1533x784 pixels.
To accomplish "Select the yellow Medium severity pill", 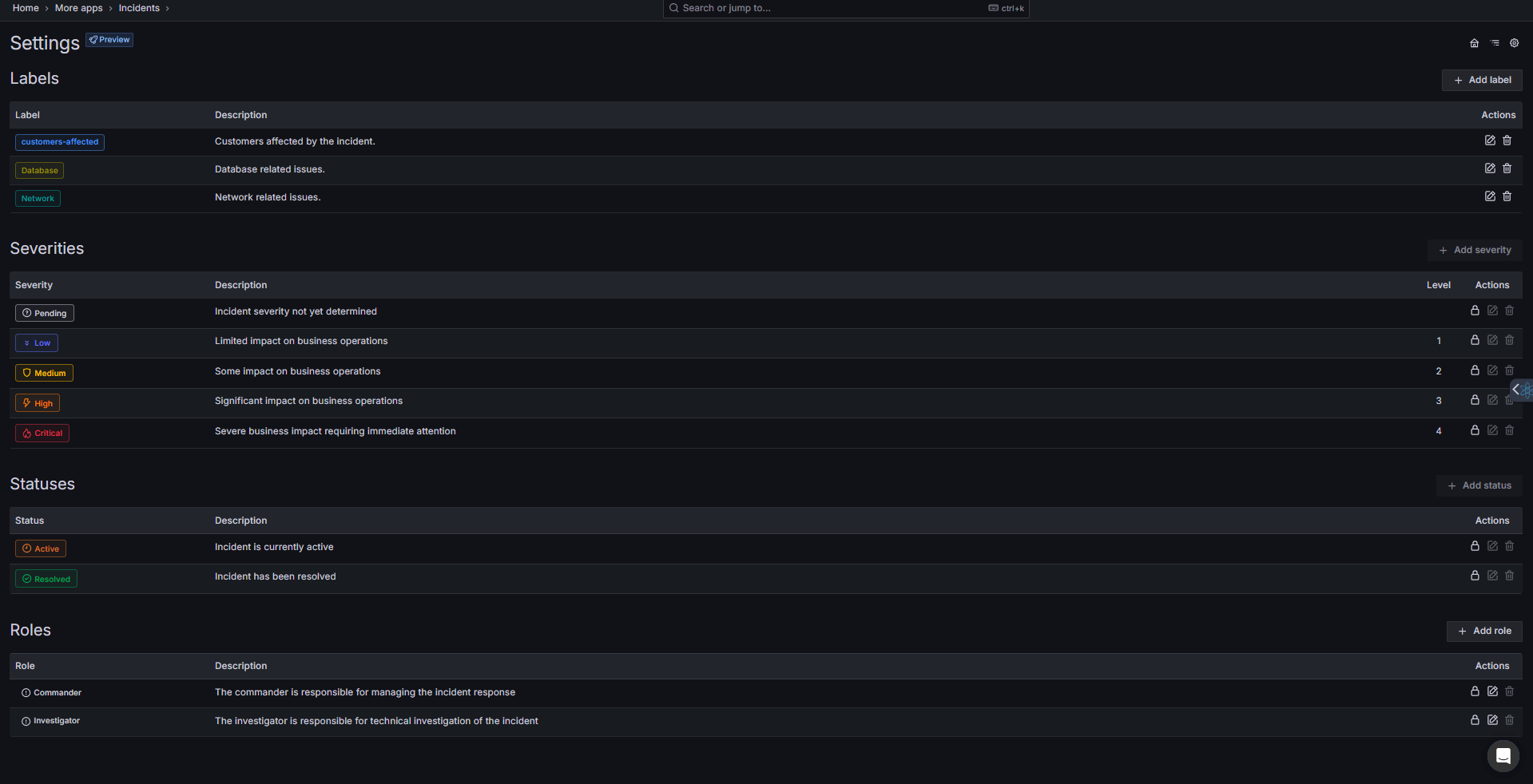I will [44, 372].
